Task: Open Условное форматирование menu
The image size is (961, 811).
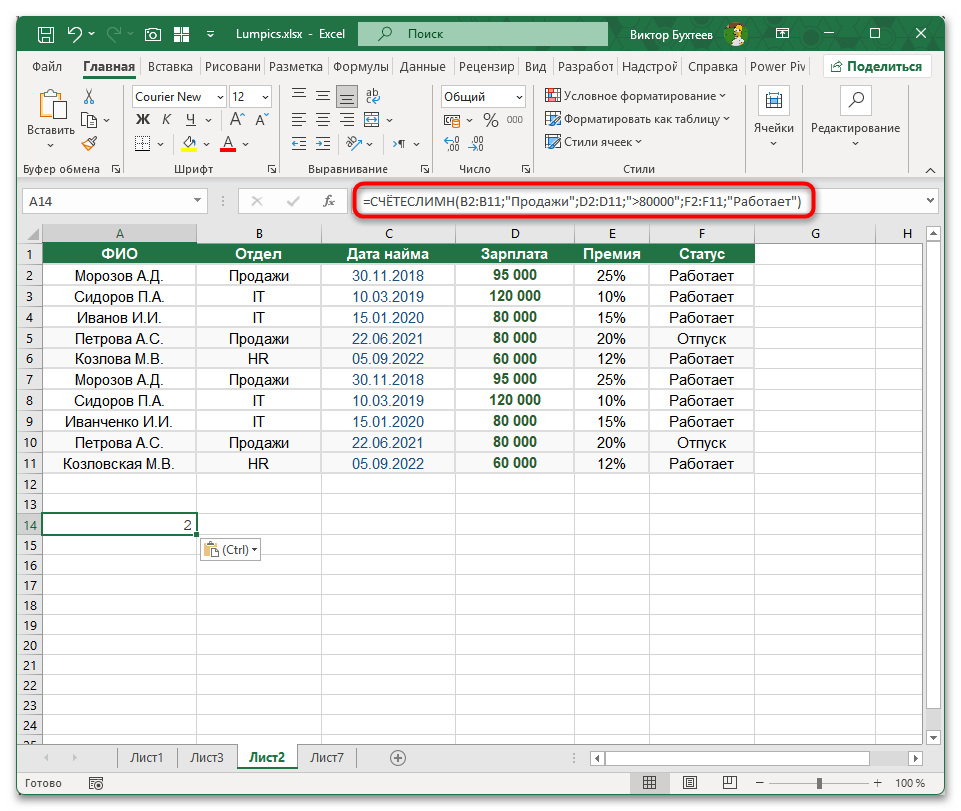Action: (636, 96)
